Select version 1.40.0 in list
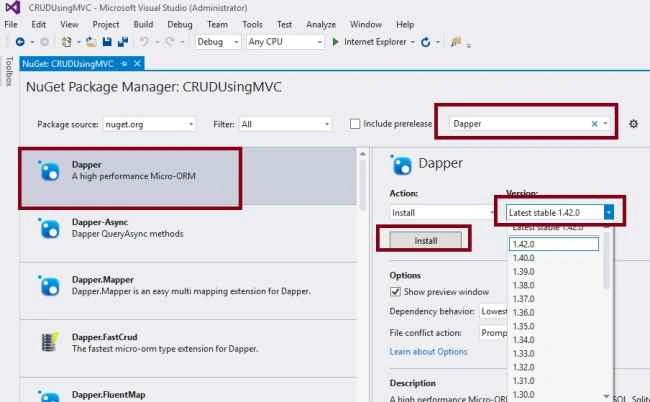Viewport: 650px width, 402px height. tap(555, 258)
